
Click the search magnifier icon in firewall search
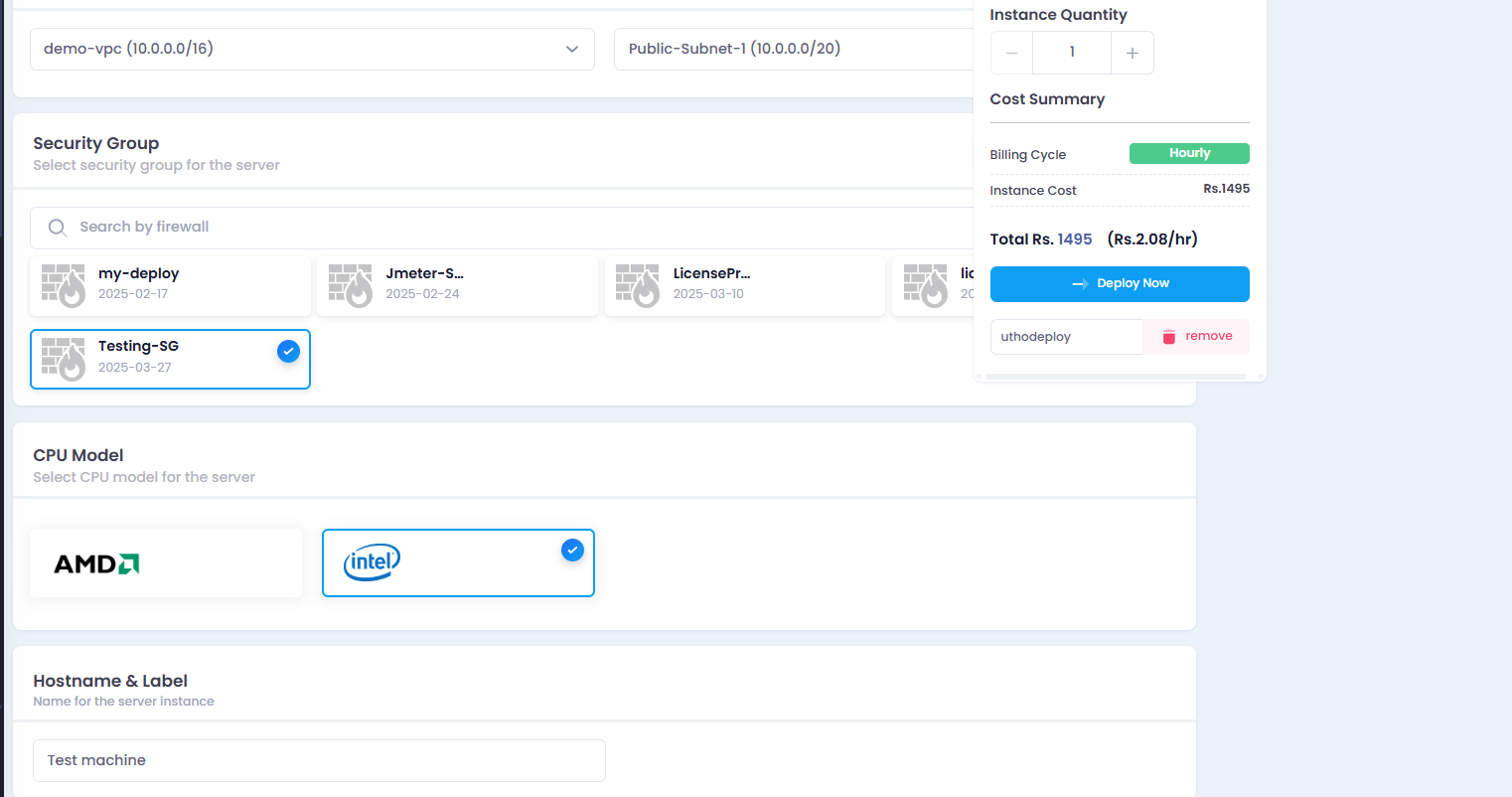58,228
